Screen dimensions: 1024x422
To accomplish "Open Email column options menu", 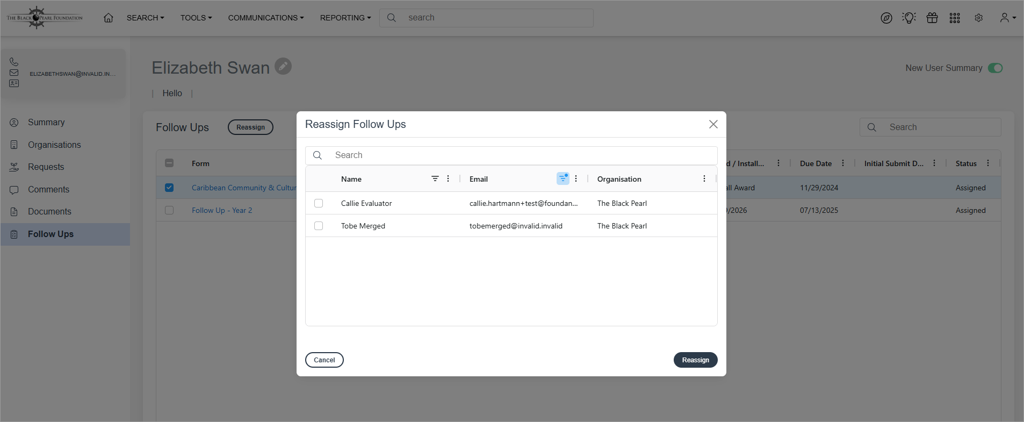I will click(x=575, y=178).
